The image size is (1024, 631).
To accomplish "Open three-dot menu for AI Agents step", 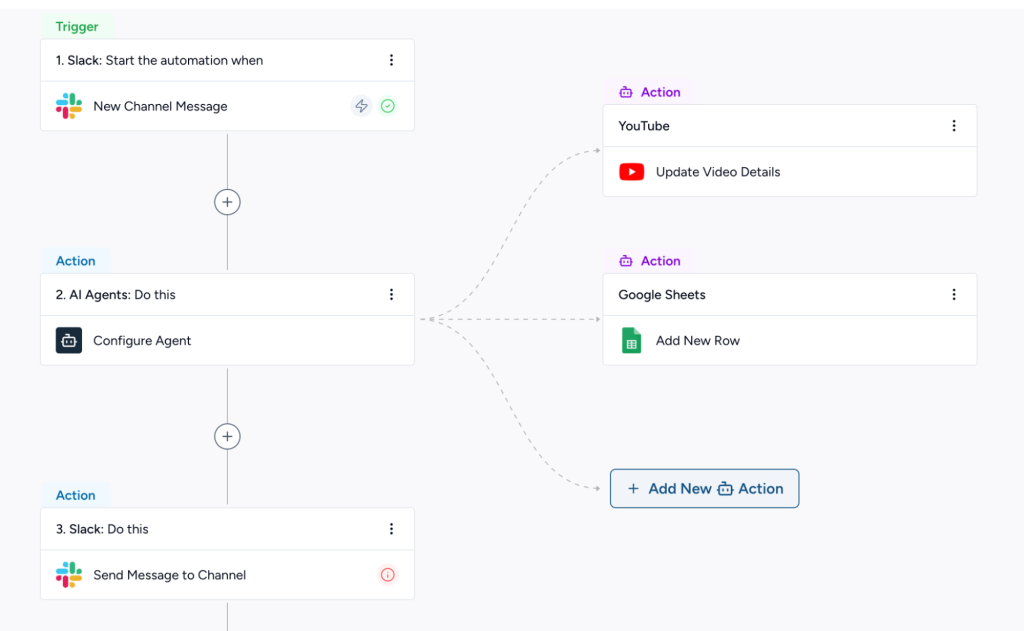I will [x=391, y=295].
